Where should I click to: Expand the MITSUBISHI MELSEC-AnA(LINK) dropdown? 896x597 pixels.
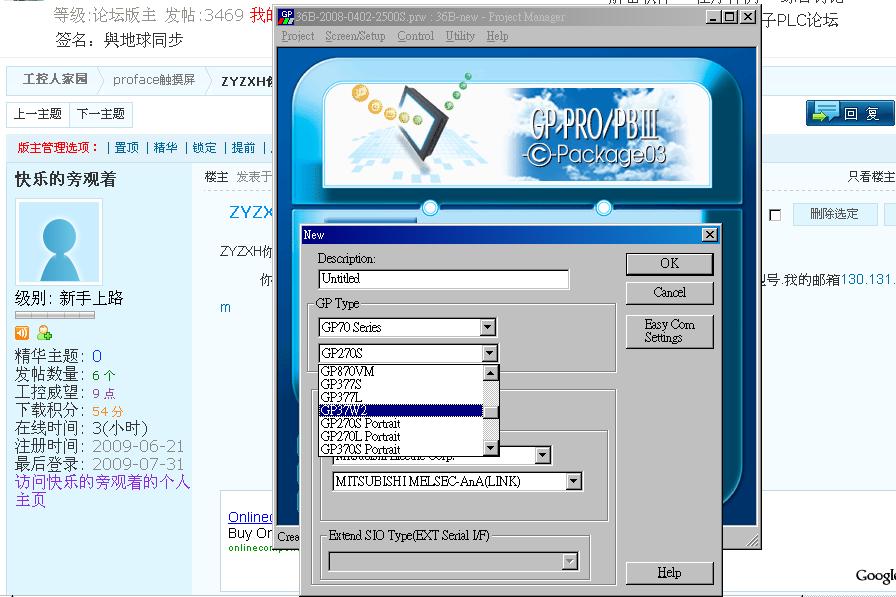(573, 481)
